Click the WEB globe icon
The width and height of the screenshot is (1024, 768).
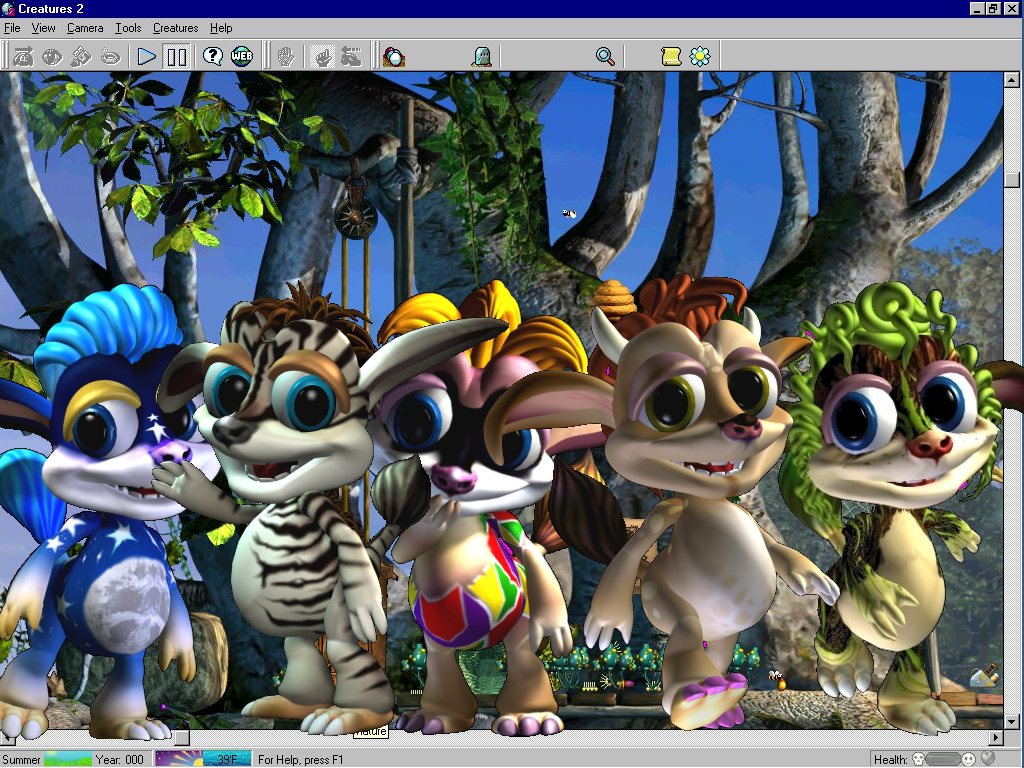242,57
